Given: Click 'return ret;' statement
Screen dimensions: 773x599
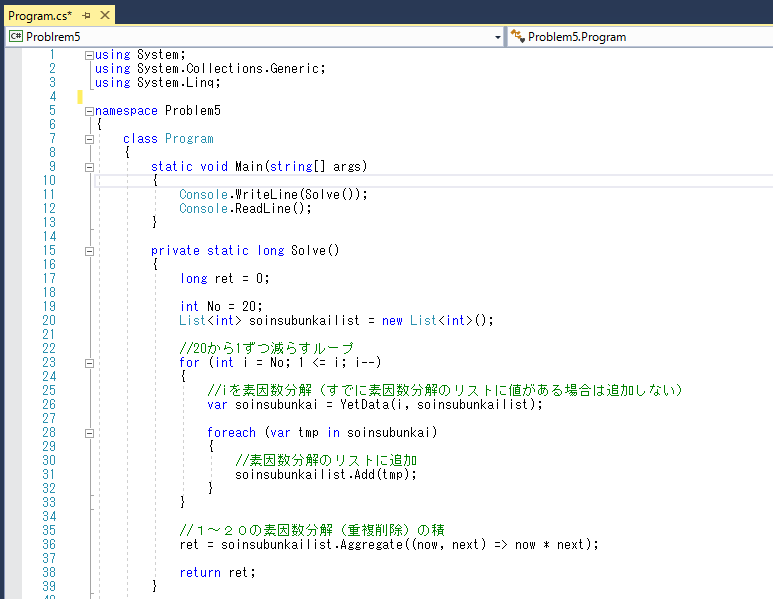Looking at the screenshot, I should (217, 572).
